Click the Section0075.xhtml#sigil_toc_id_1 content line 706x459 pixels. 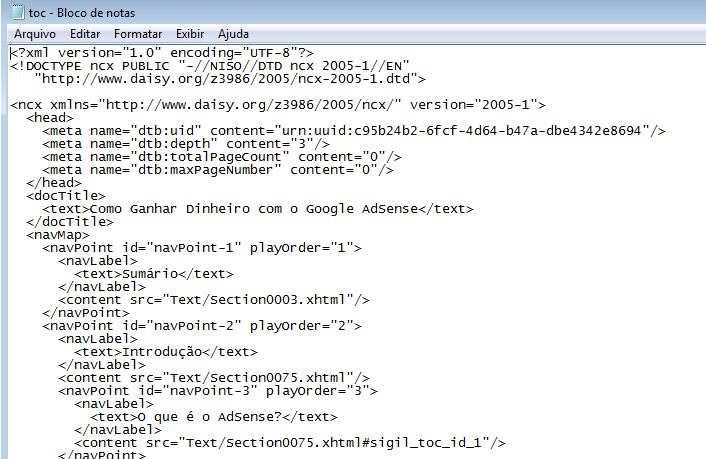click(x=290, y=443)
